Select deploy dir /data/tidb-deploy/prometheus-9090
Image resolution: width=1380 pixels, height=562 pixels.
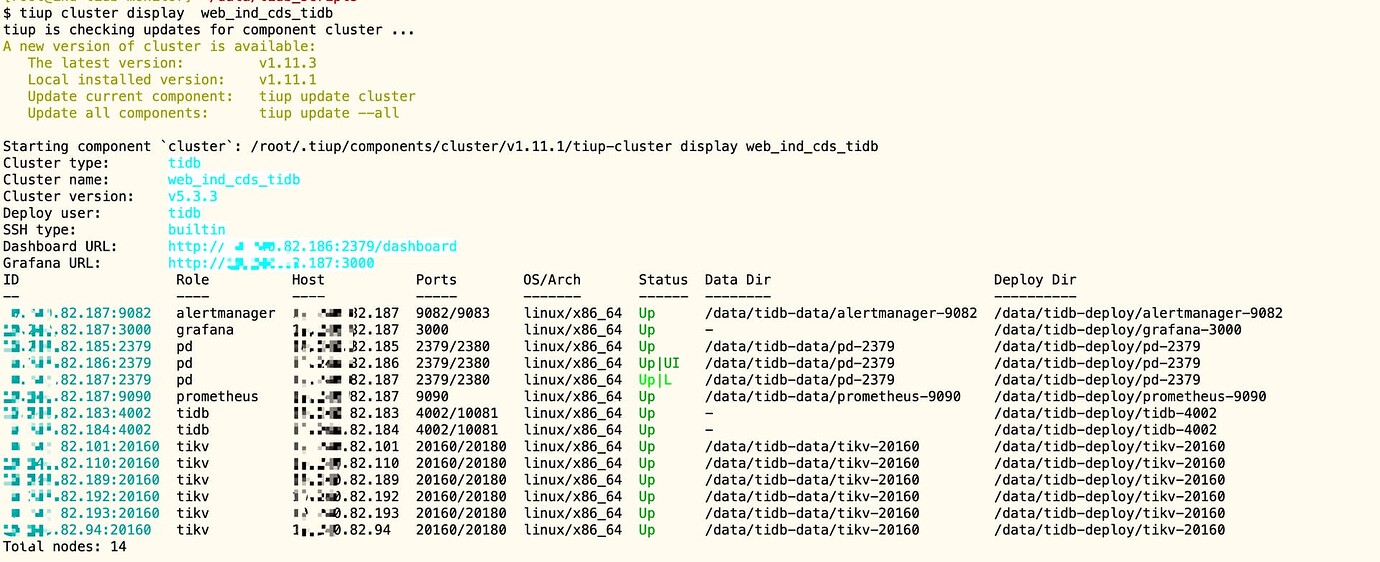coord(1130,397)
